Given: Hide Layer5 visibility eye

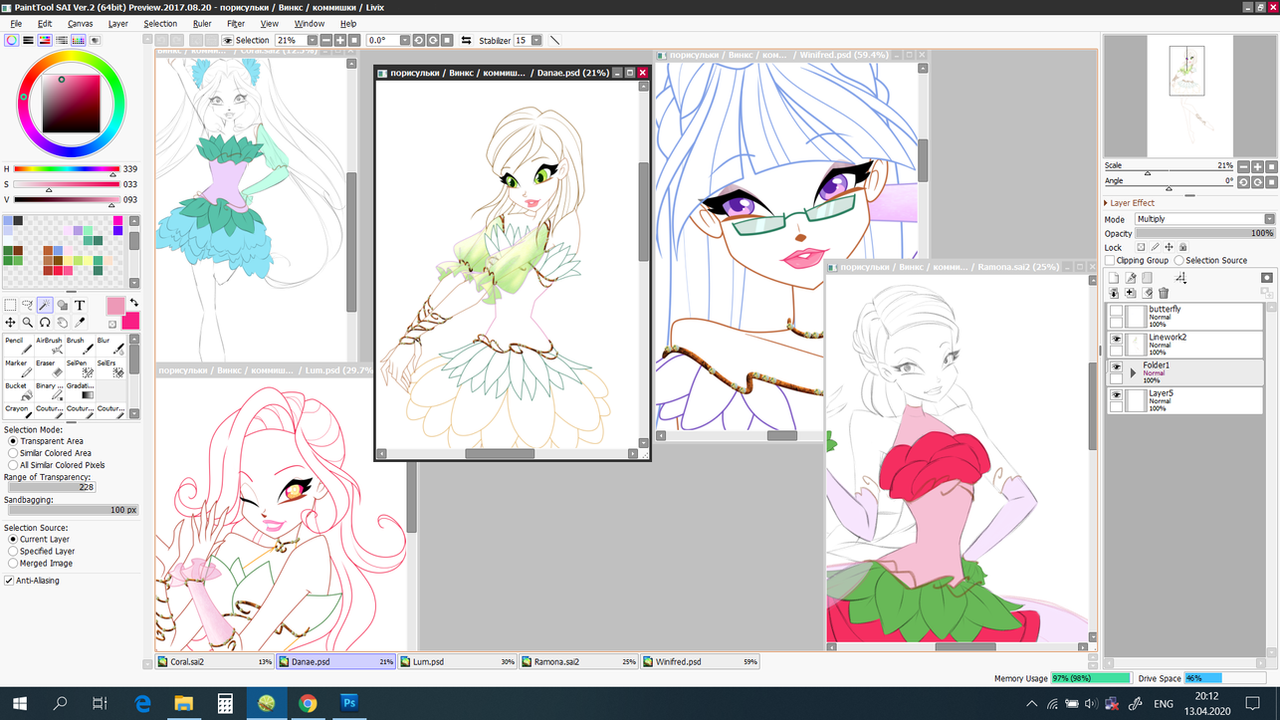Looking at the screenshot, I should pyautogui.click(x=1116, y=395).
